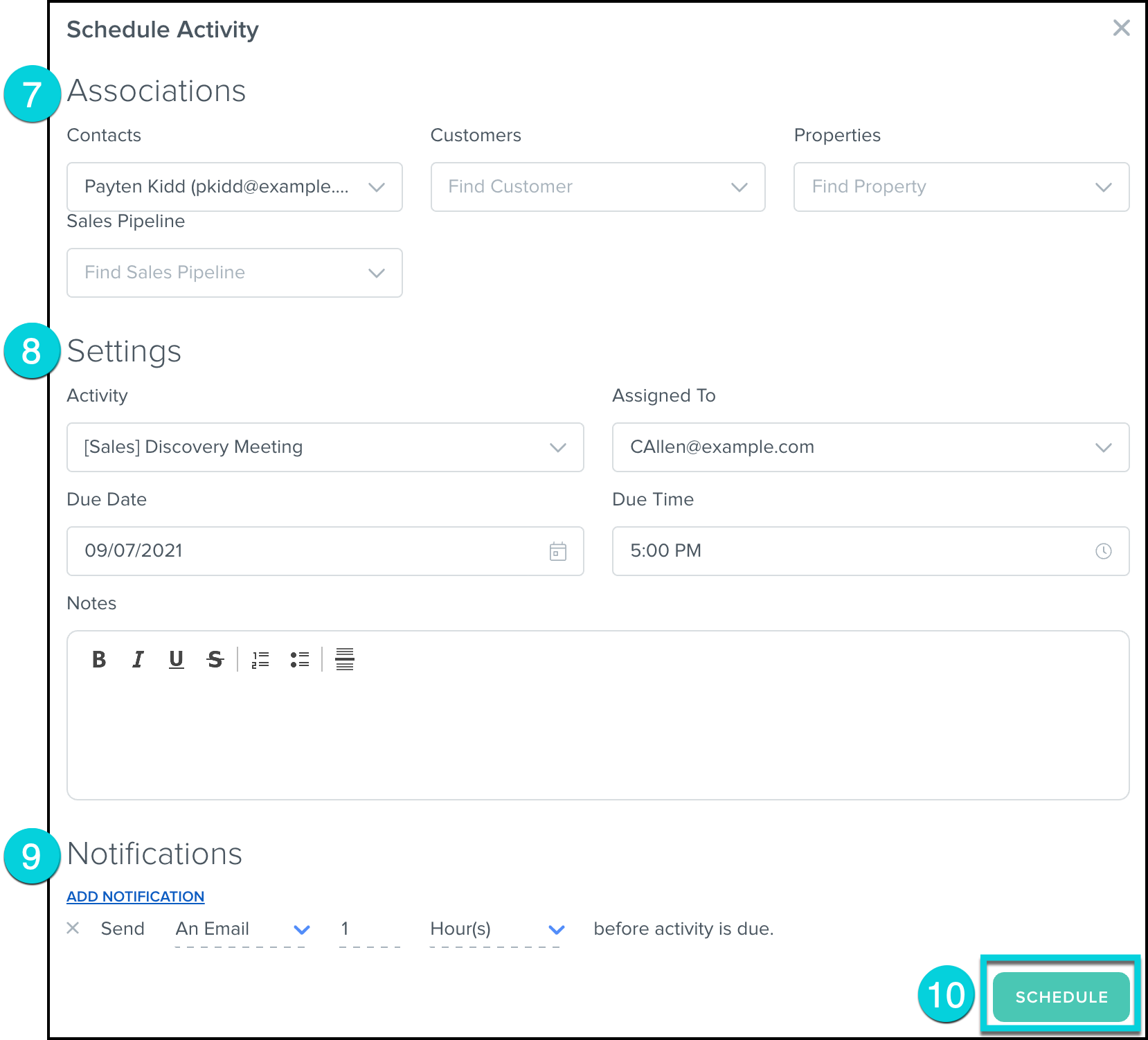
Task: Enable Underline in the Notes toolbar
Action: (x=177, y=659)
